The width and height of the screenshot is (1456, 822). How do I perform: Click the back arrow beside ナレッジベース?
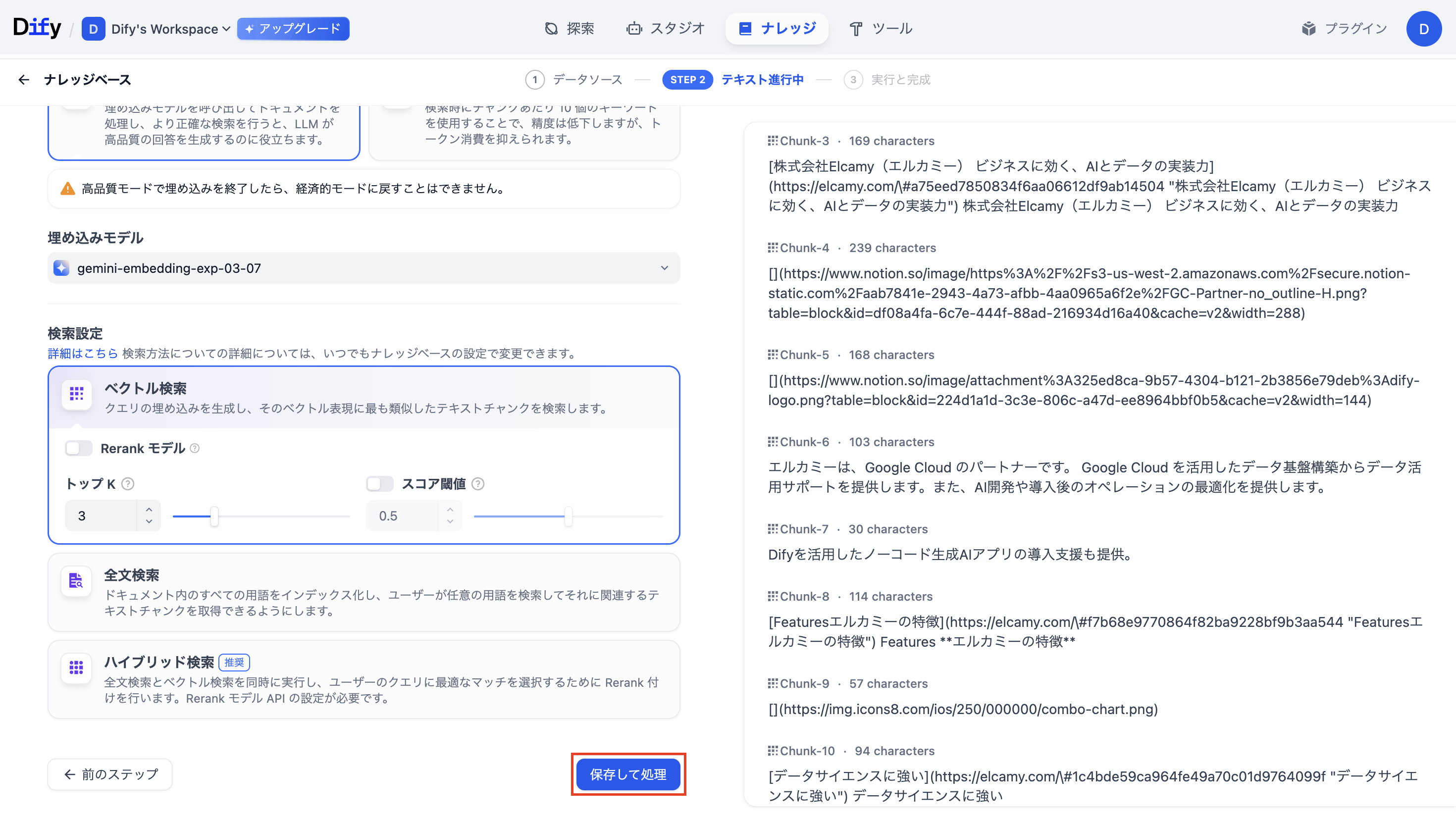point(24,80)
